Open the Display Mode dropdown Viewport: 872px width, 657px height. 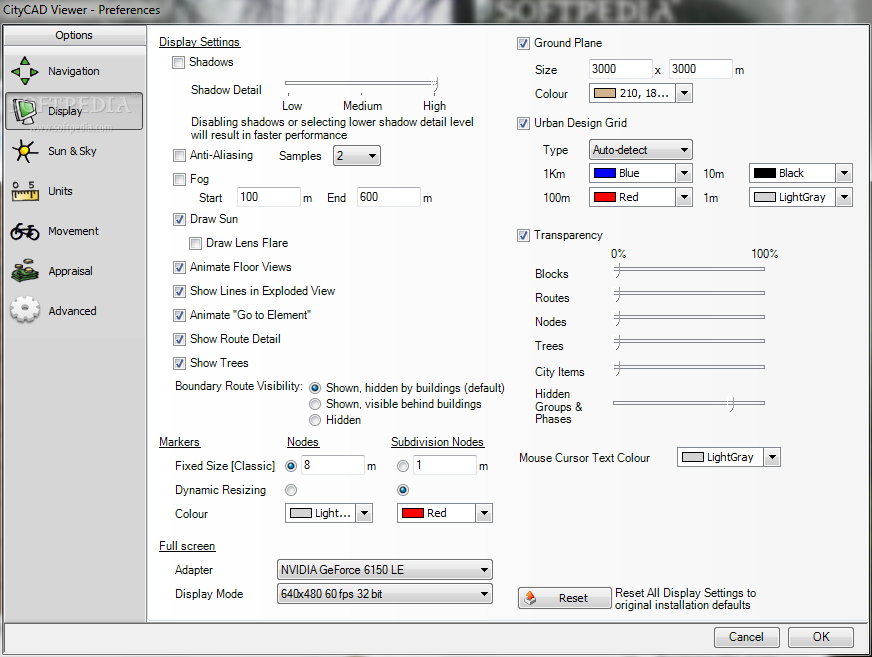click(385, 594)
